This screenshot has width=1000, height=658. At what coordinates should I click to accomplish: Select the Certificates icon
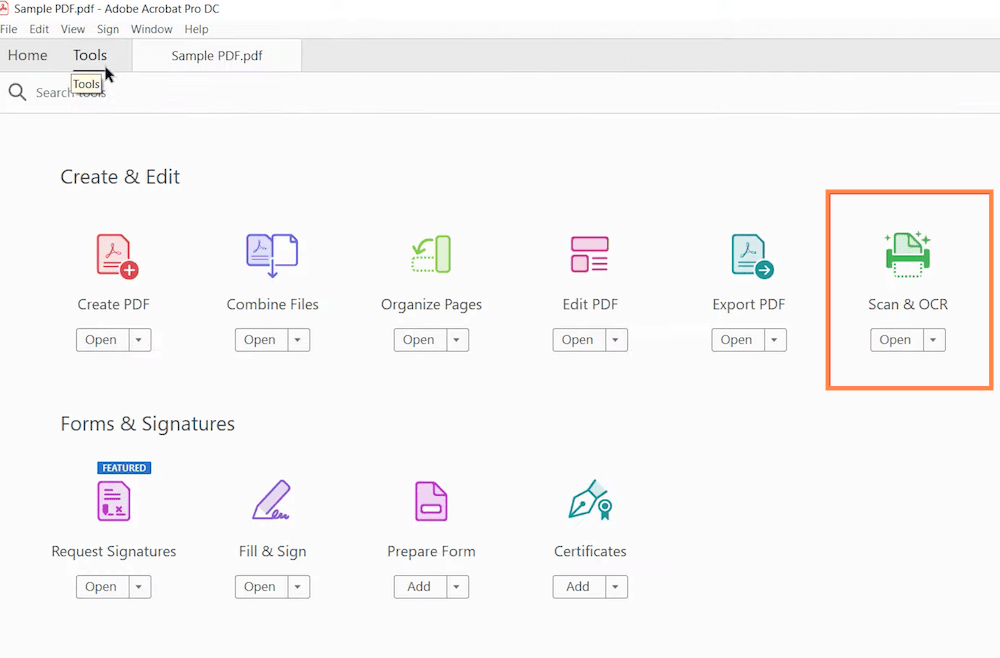[x=590, y=501]
